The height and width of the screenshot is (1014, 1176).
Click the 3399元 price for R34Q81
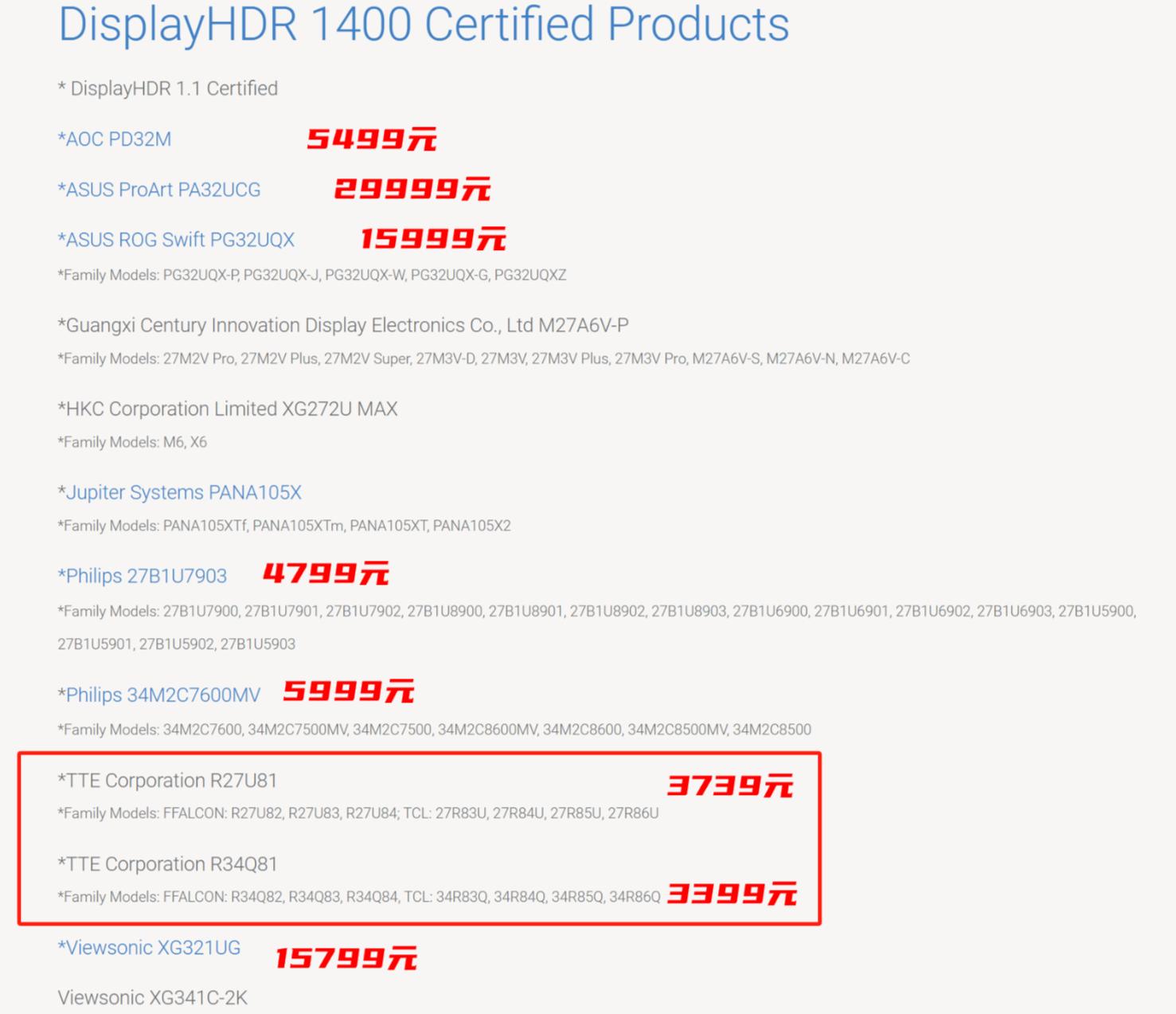pos(732,894)
